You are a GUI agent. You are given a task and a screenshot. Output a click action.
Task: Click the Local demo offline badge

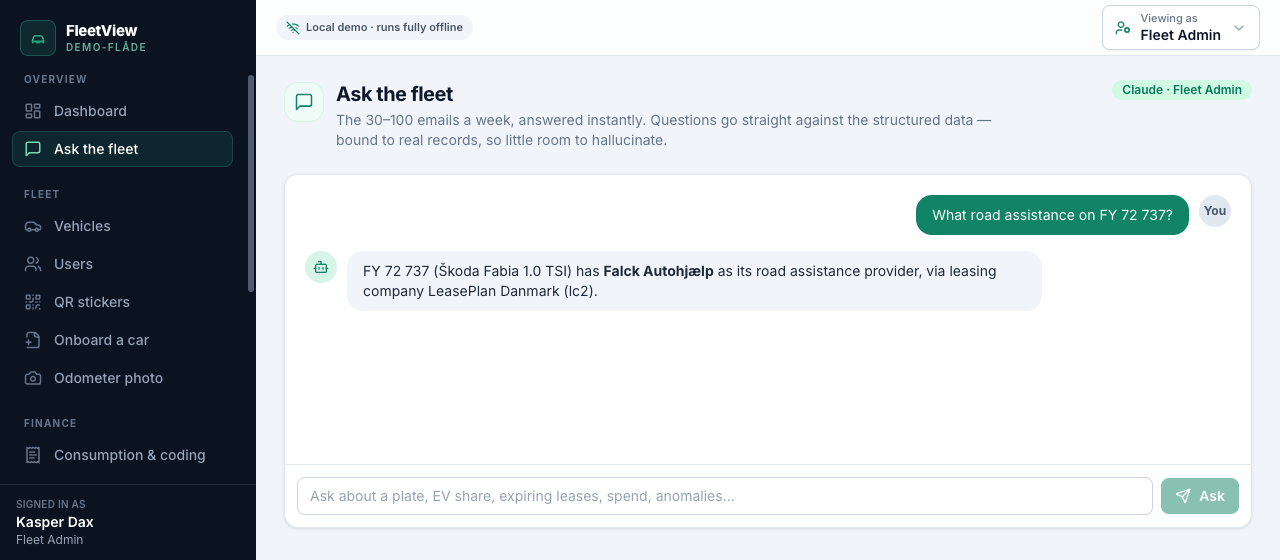point(374,28)
